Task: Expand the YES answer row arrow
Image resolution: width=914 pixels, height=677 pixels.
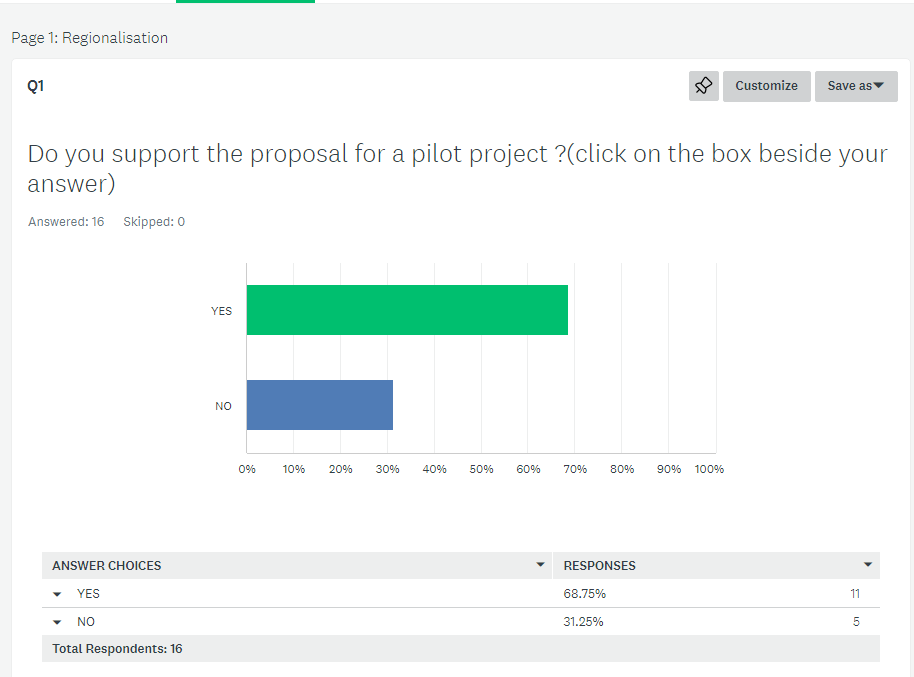Action: coord(57,594)
